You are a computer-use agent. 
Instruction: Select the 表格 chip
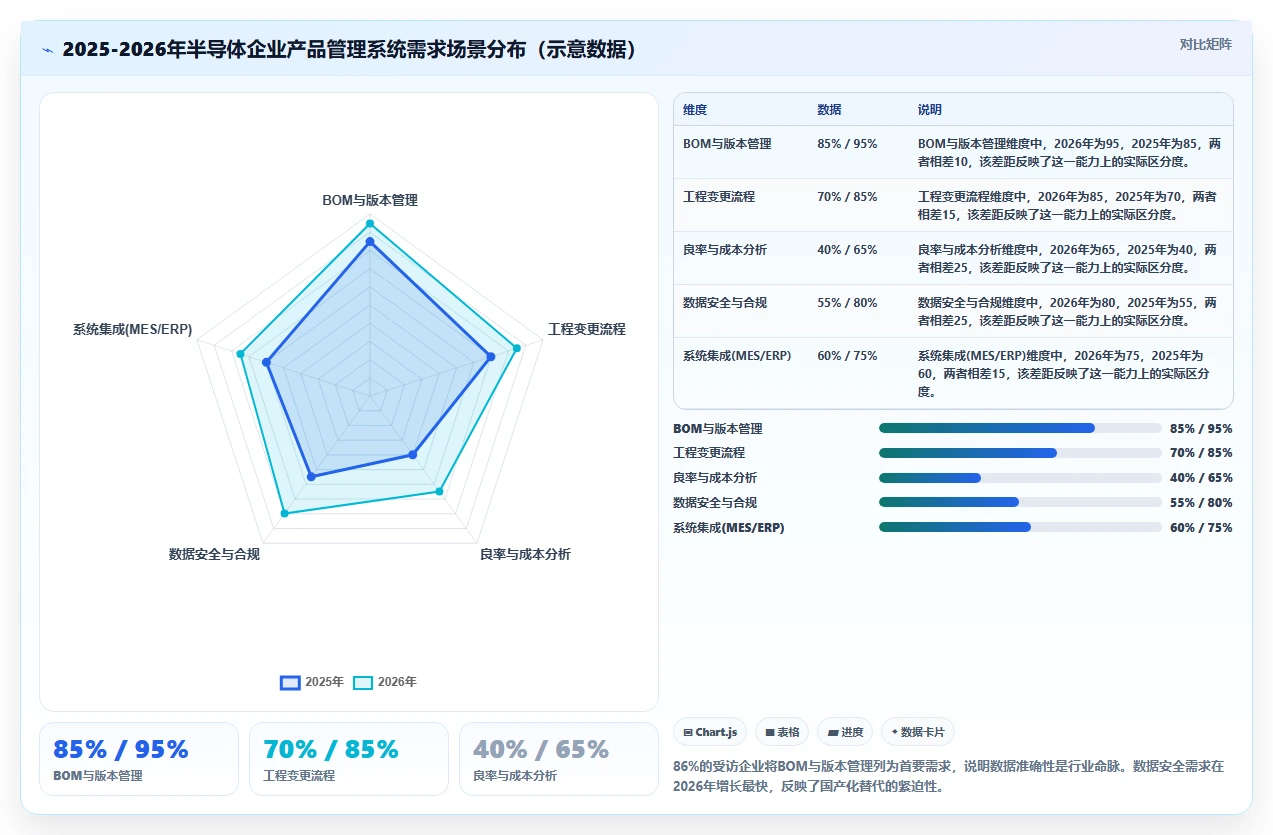[782, 732]
